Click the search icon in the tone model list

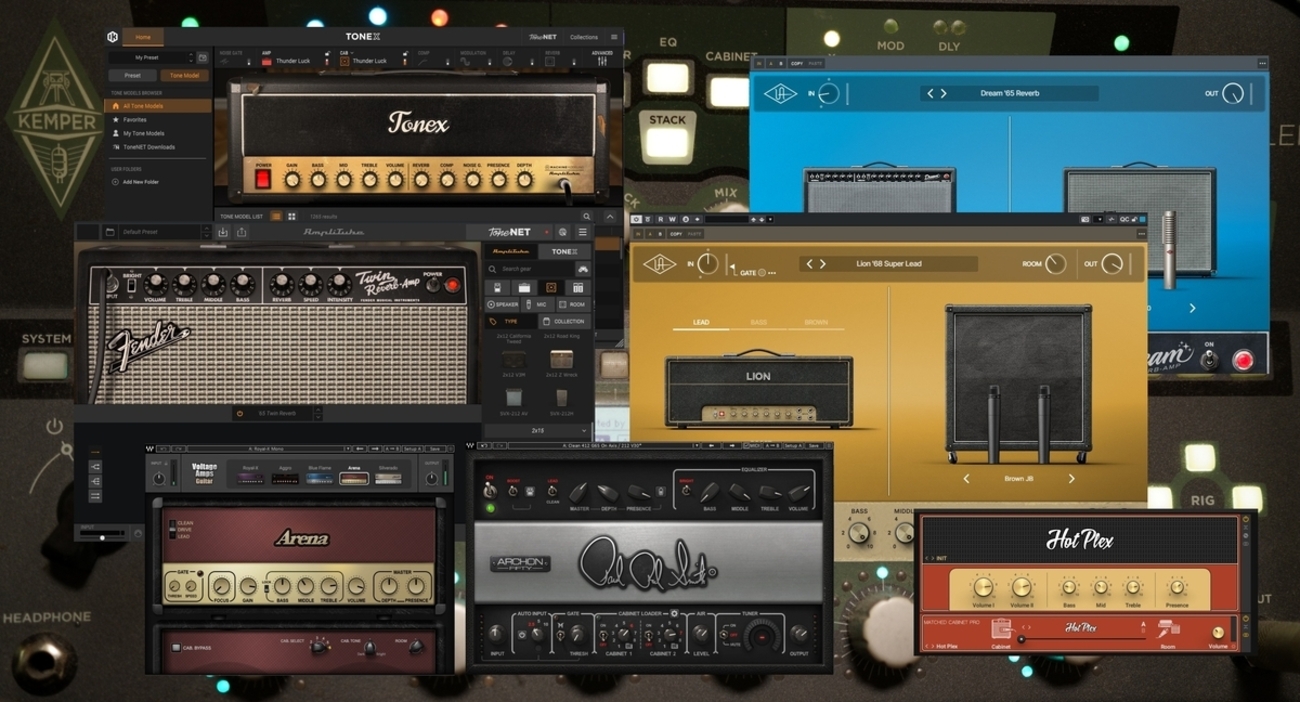pyautogui.click(x=587, y=216)
